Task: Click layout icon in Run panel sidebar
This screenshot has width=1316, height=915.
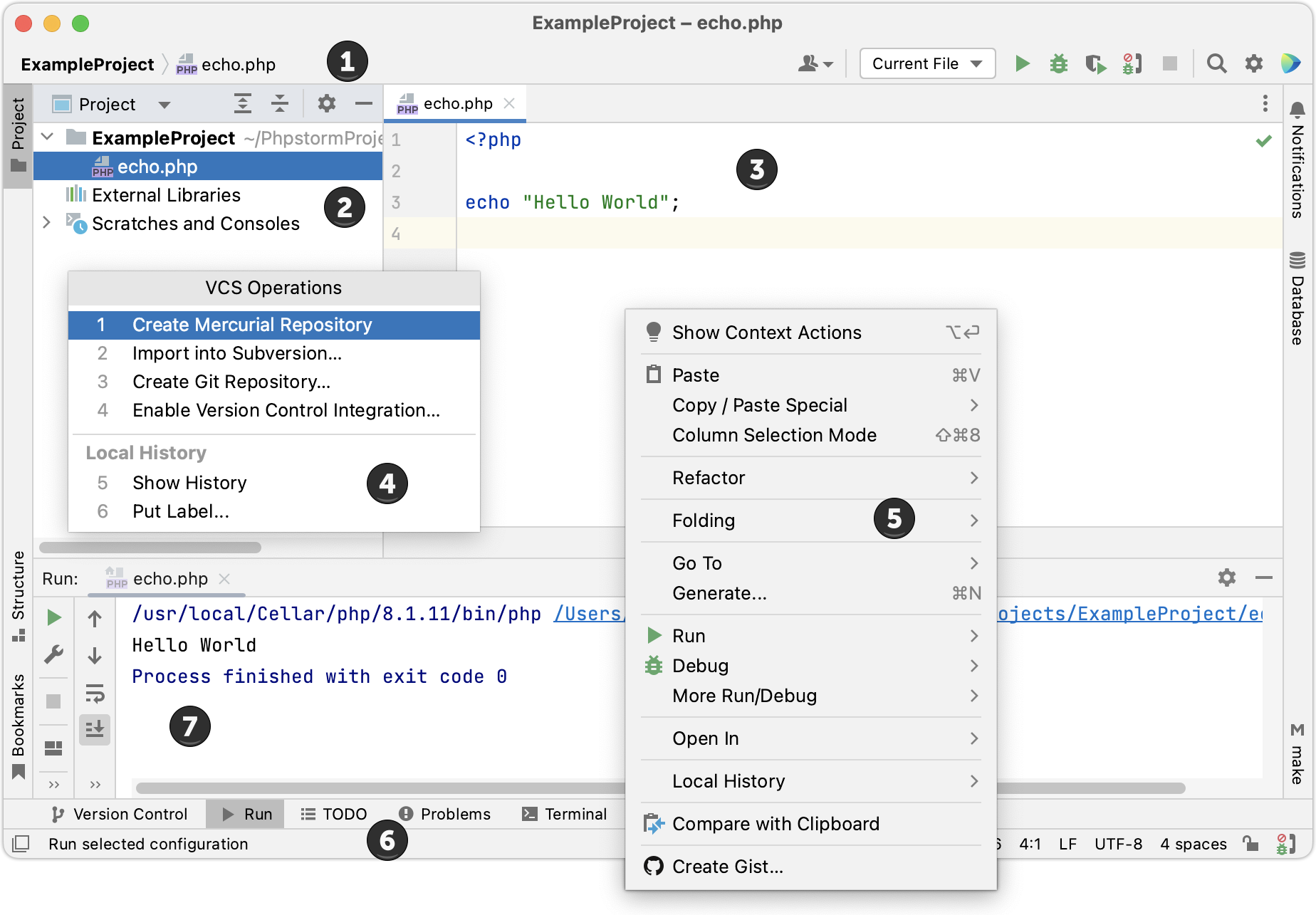Action: click(53, 748)
